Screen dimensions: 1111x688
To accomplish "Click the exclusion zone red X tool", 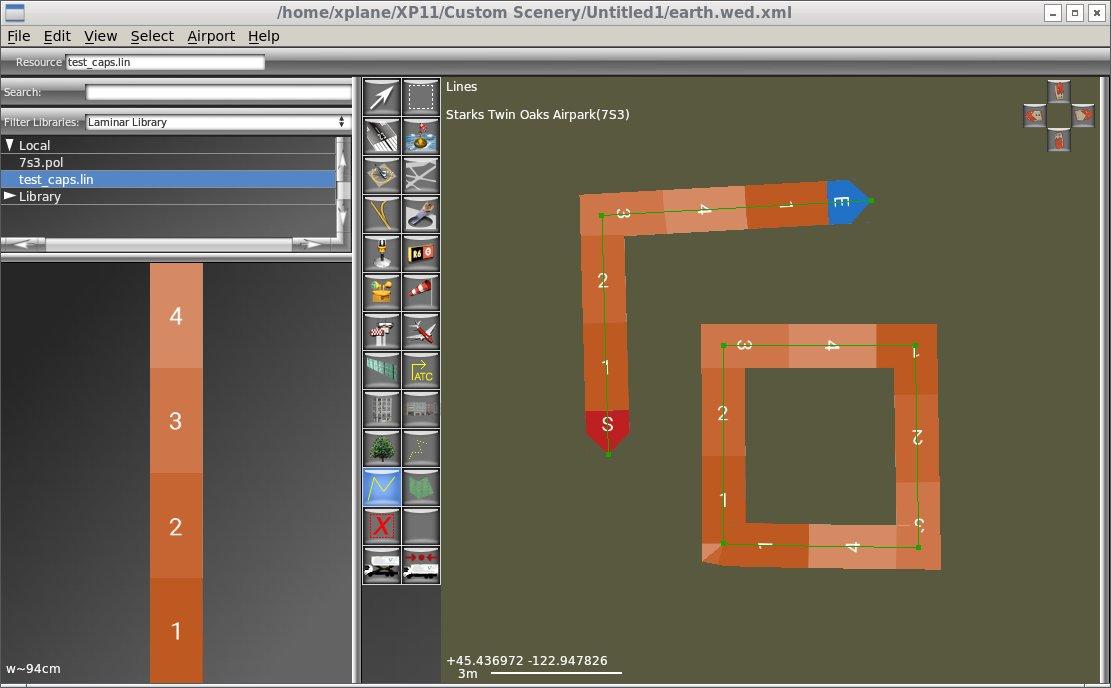I will [381, 526].
